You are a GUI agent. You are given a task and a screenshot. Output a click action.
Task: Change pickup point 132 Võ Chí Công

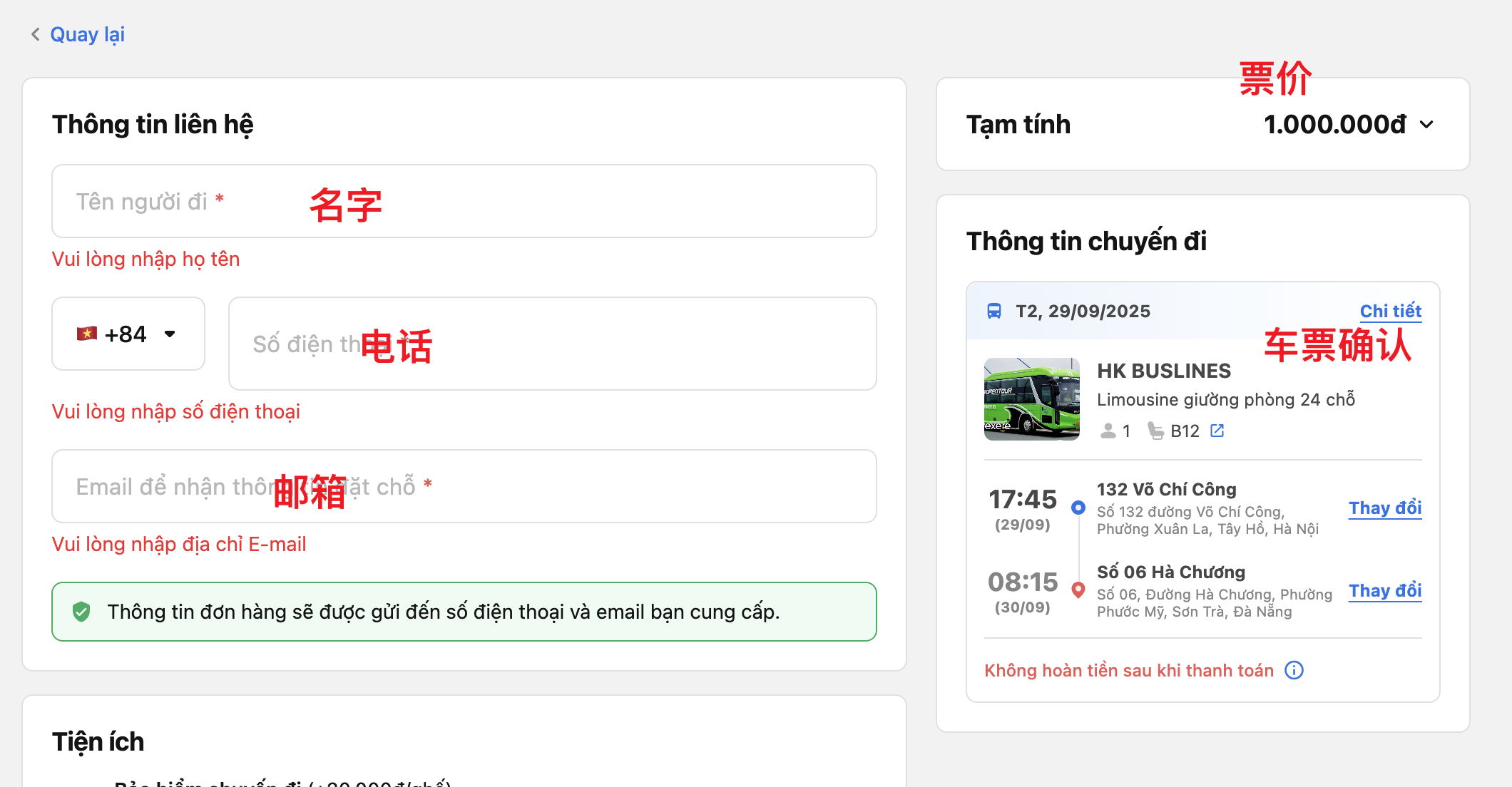(1384, 508)
